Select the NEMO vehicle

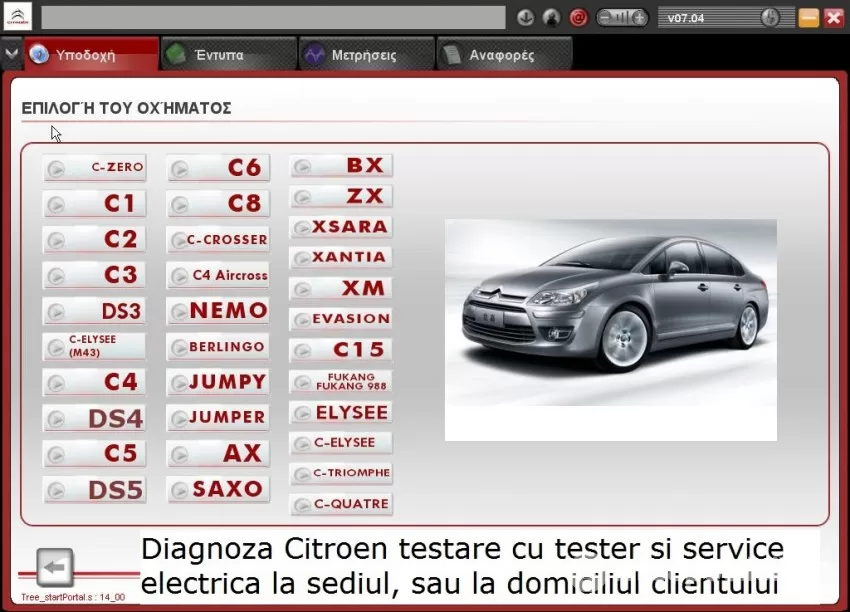point(218,311)
